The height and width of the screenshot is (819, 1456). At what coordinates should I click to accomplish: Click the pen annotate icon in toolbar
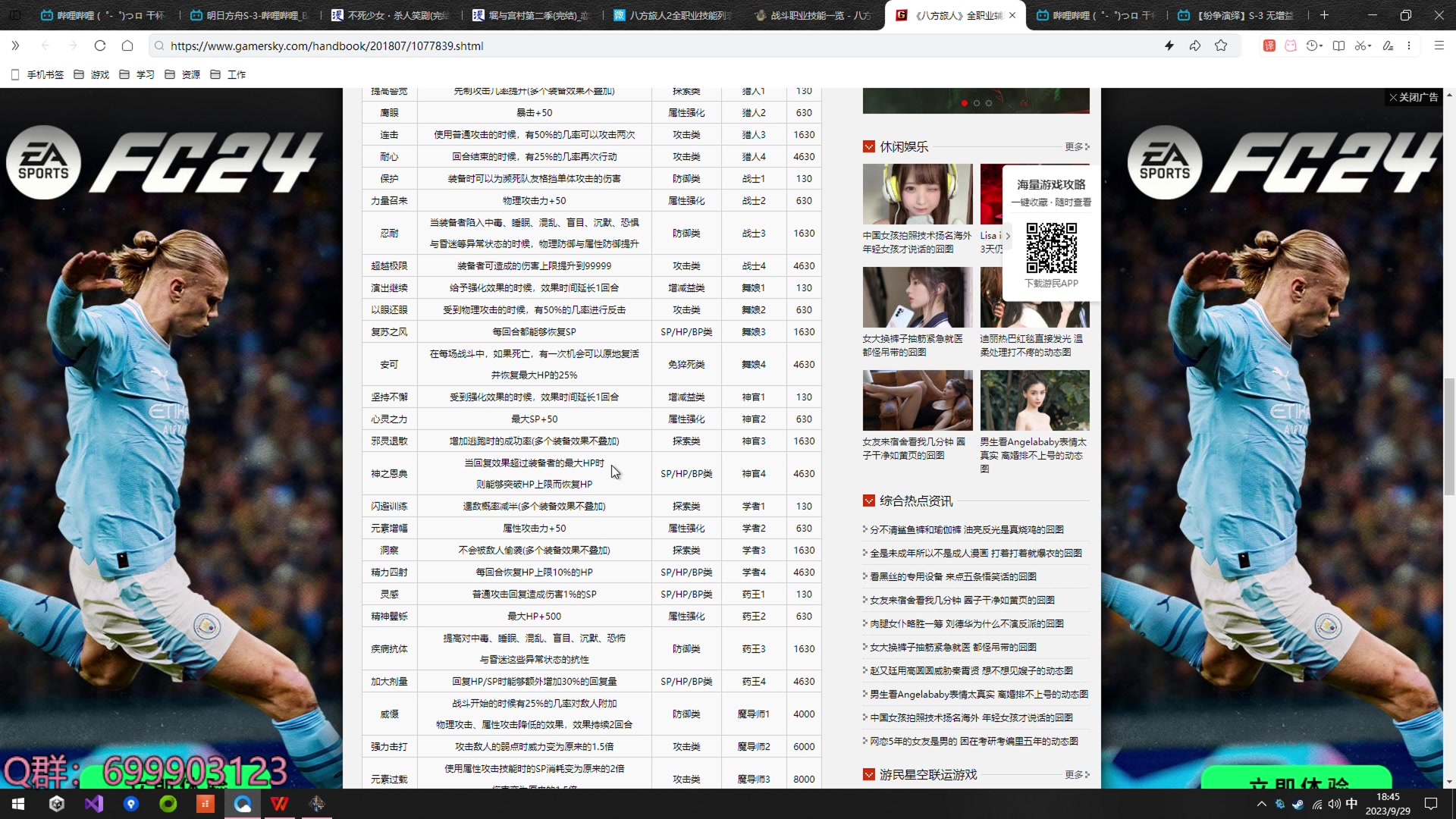[x=1388, y=45]
